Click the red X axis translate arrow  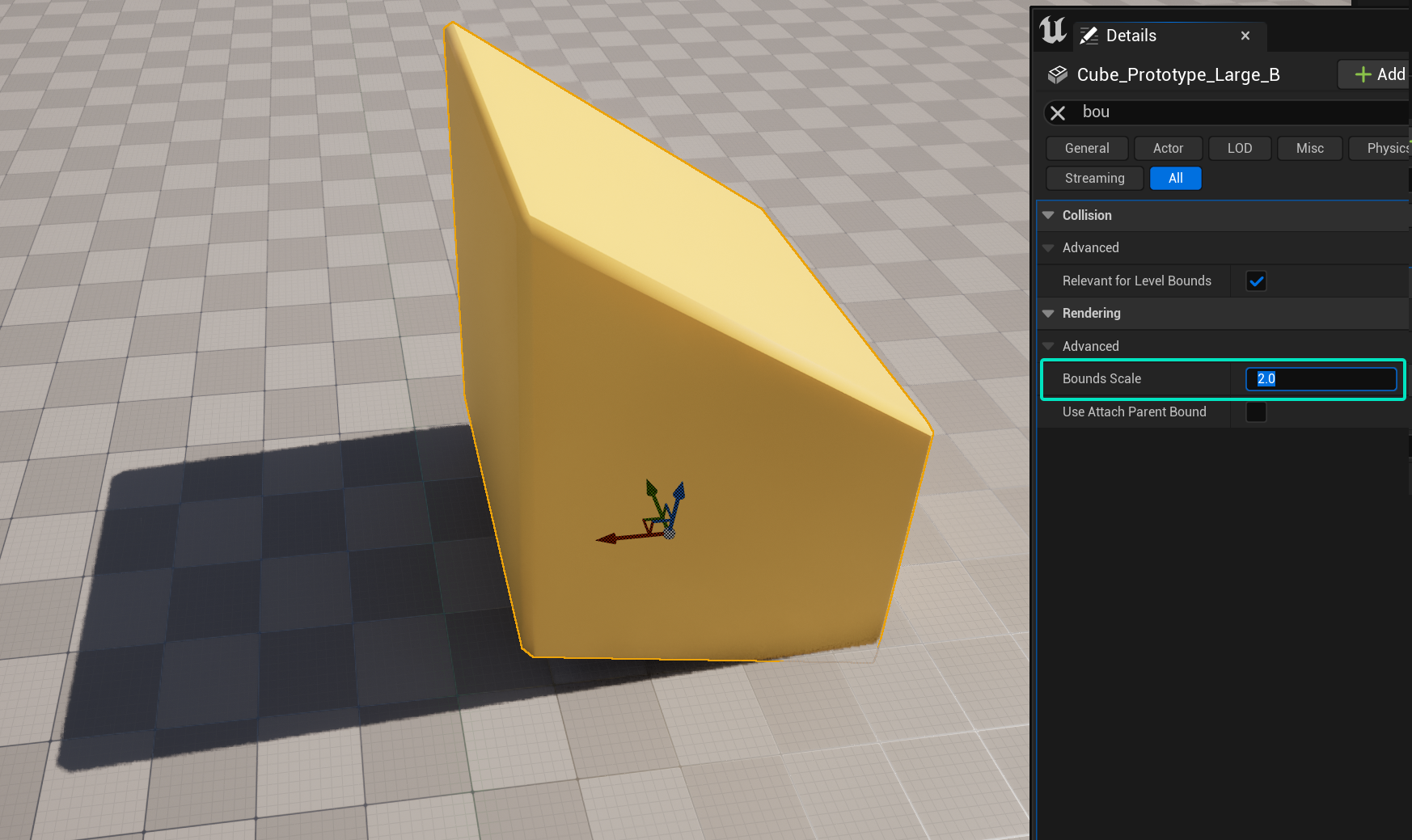[x=608, y=538]
